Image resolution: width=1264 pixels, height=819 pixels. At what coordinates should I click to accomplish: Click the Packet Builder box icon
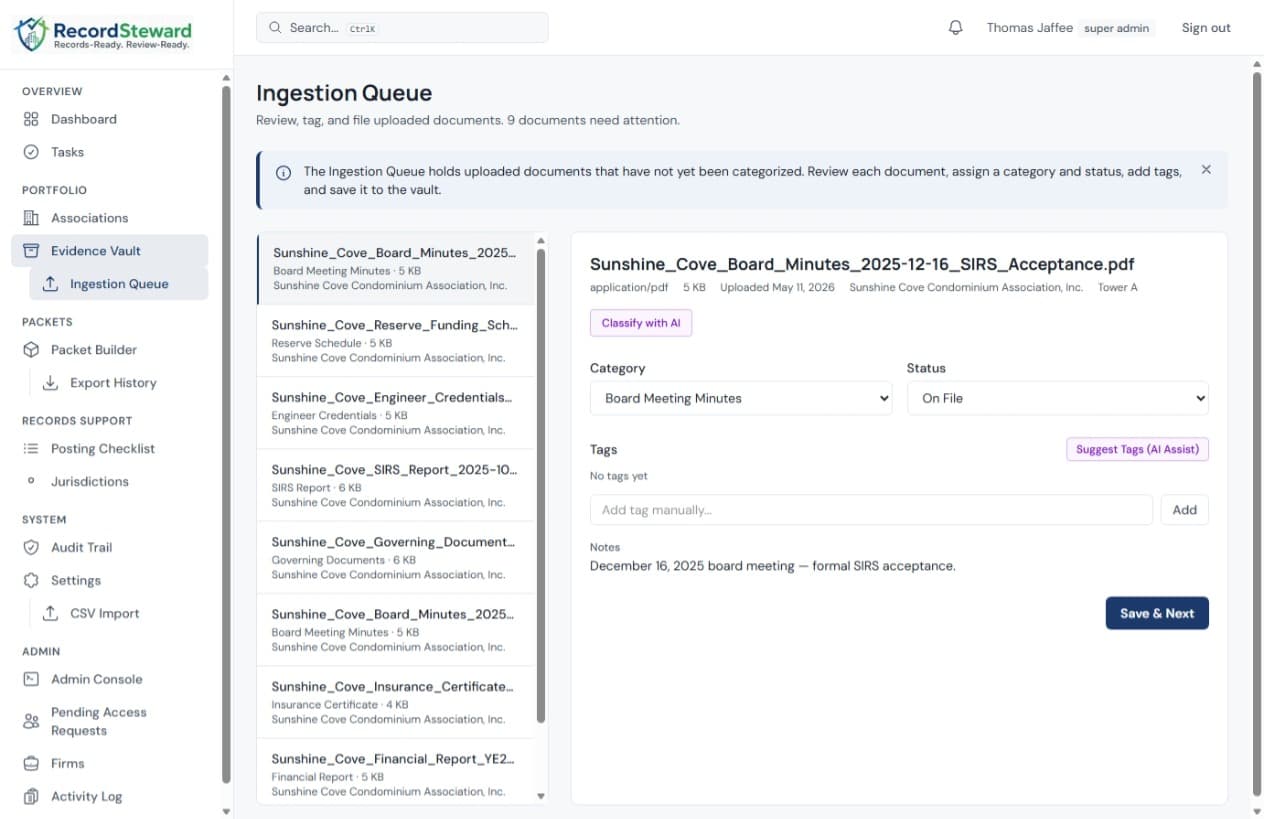coord(31,350)
